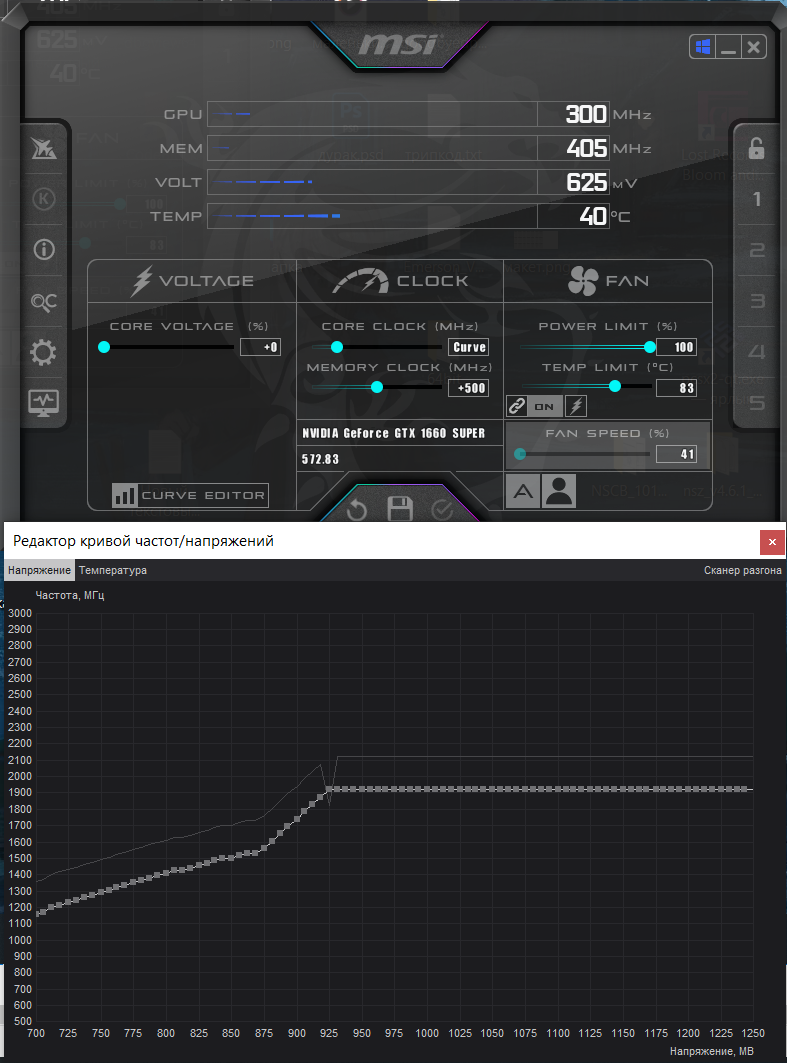The image size is (787, 1063).
Task: Click the Fan header icon
Action: [583, 281]
